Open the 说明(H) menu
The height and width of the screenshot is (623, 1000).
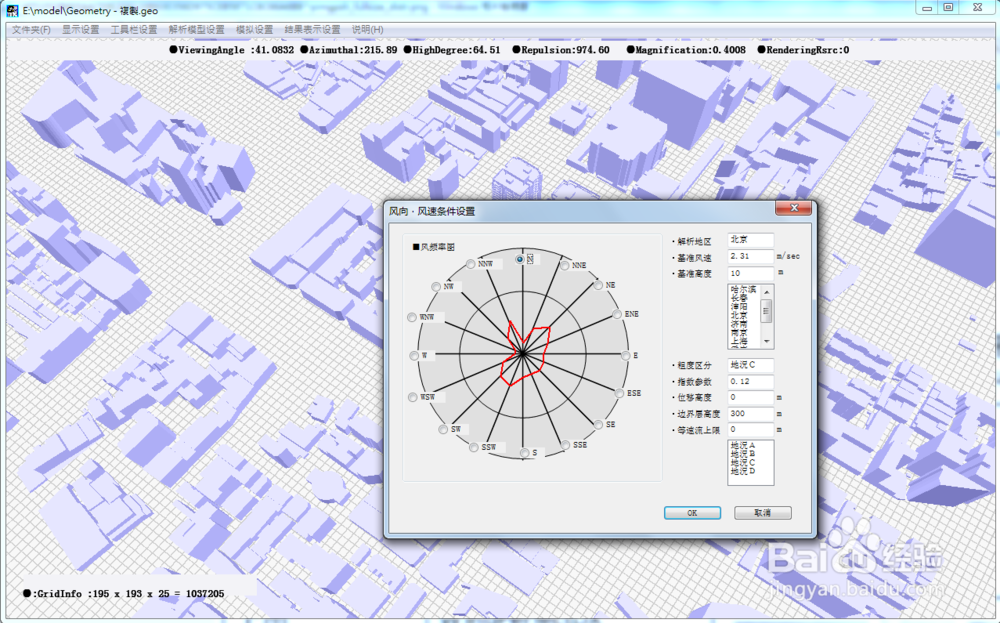click(x=368, y=30)
